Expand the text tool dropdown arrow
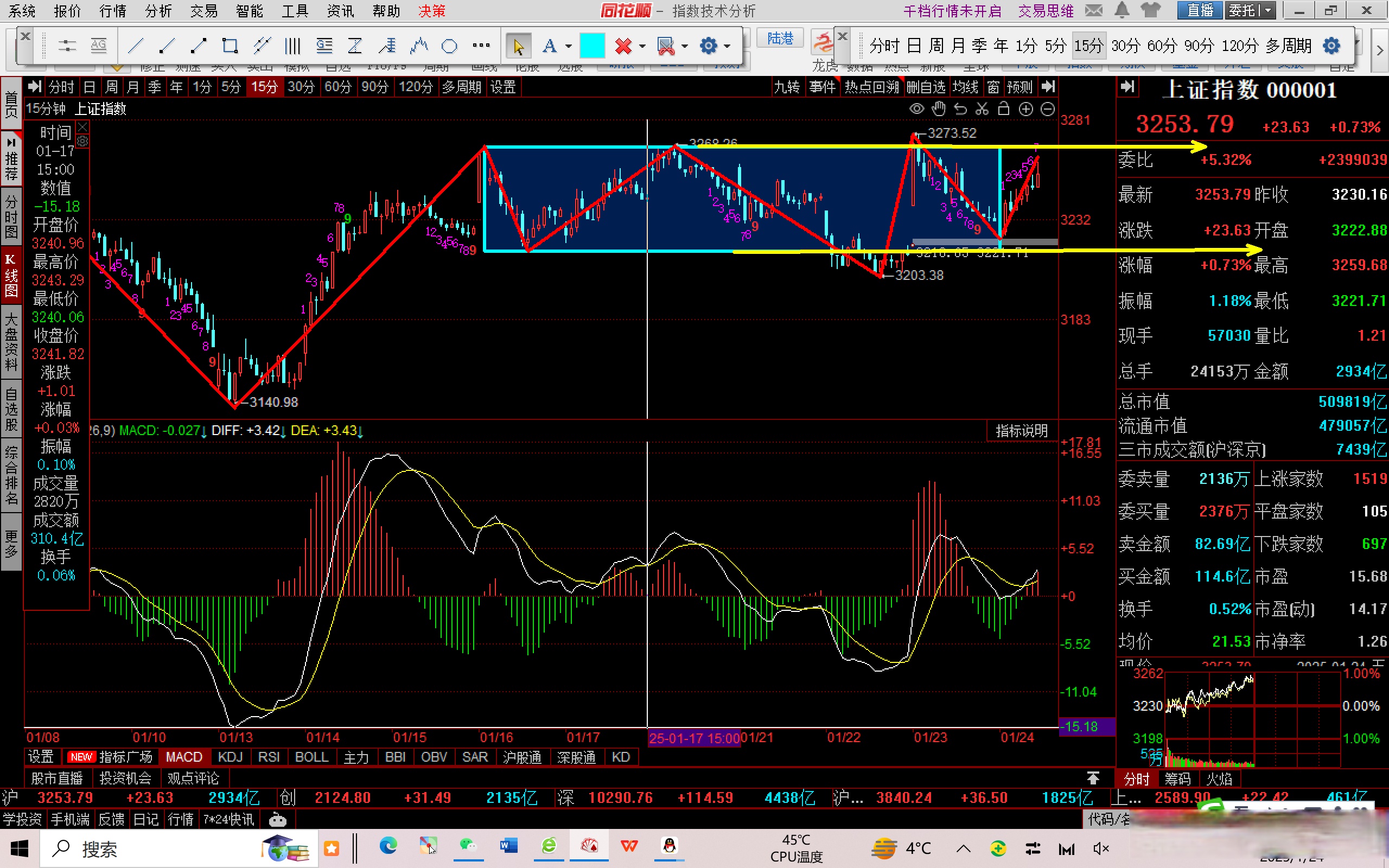This screenshot has width=1389, height=868. click(568, 46)
